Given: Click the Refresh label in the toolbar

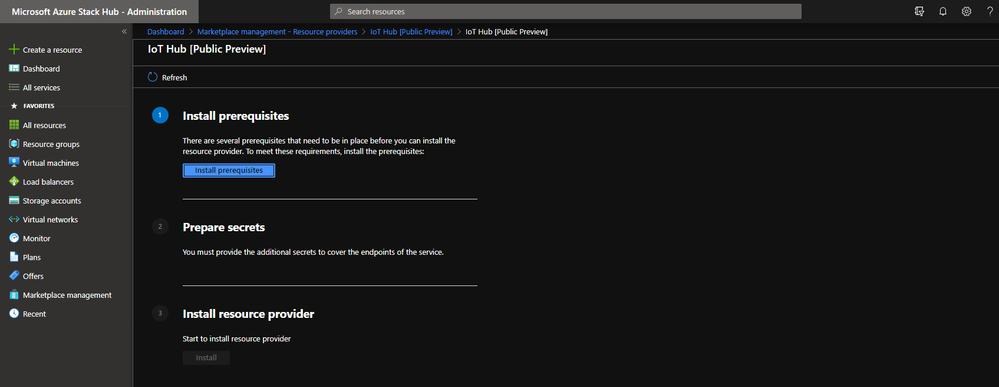Looking at the screenshot, I should 175,78.
